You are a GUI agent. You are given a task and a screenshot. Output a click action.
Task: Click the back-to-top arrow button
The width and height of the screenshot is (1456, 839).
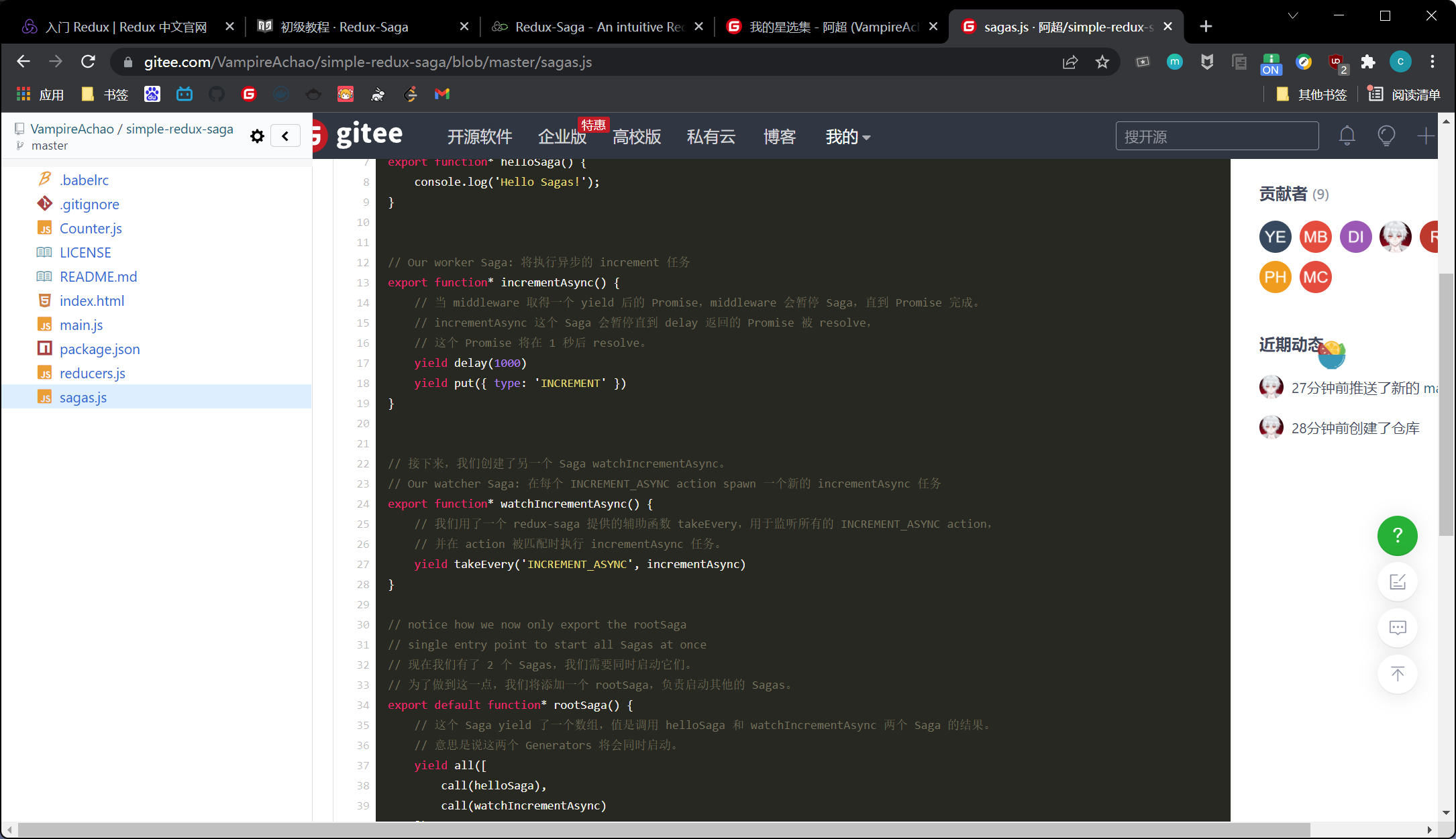(x=1397, y=673)
